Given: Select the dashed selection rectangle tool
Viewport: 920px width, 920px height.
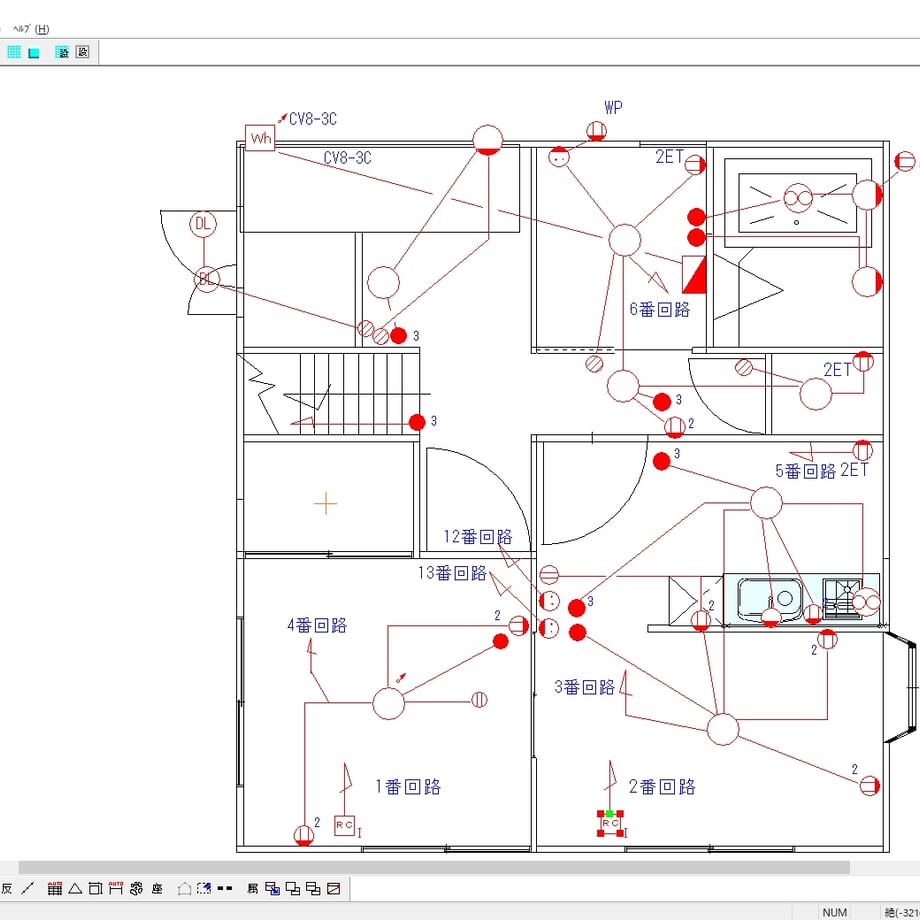Looking at the screenshot, I should point(204,888).
